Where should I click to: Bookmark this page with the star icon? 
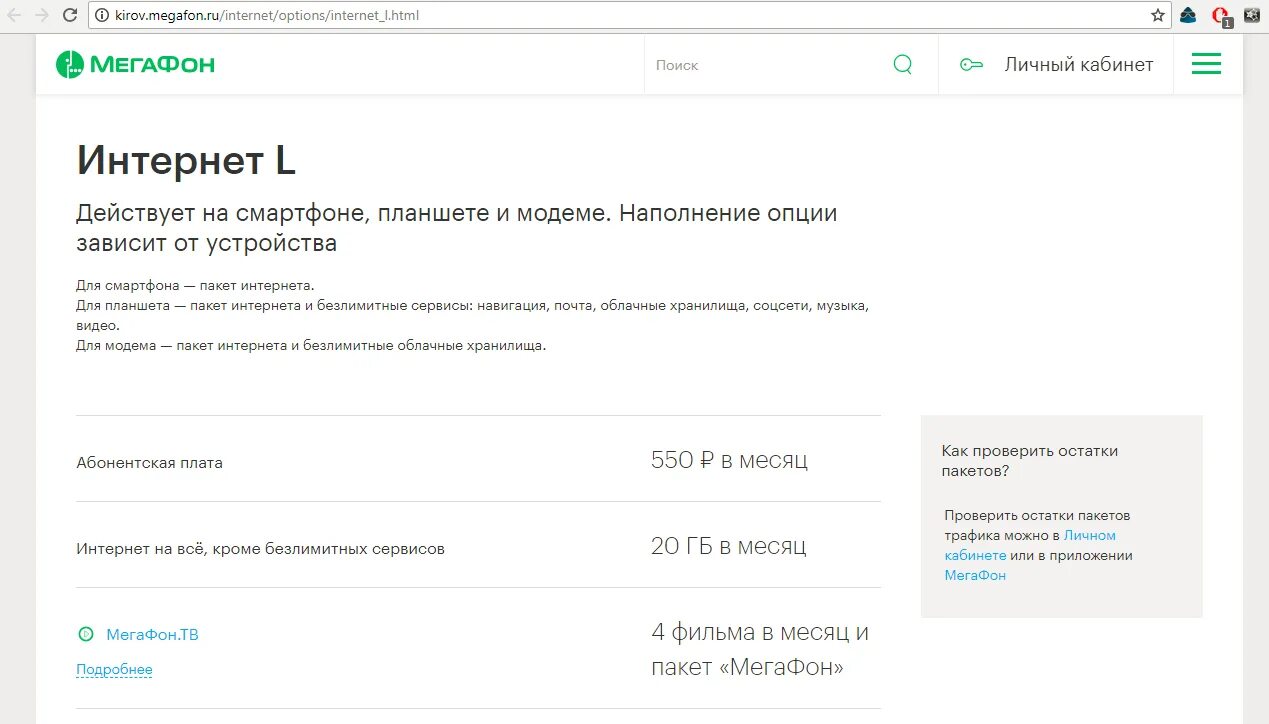1158,15
